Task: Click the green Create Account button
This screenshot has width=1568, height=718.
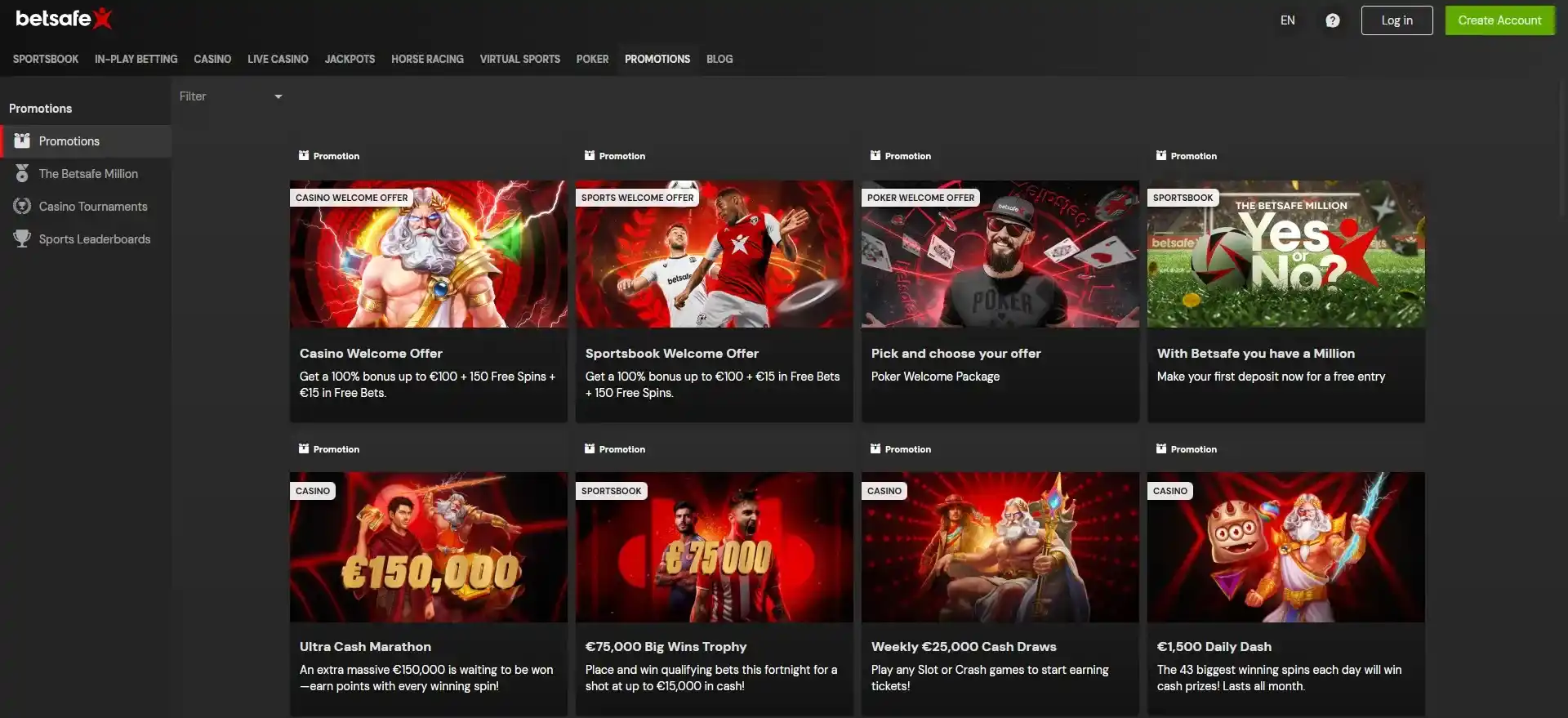Action: [x=1499, y=20]
